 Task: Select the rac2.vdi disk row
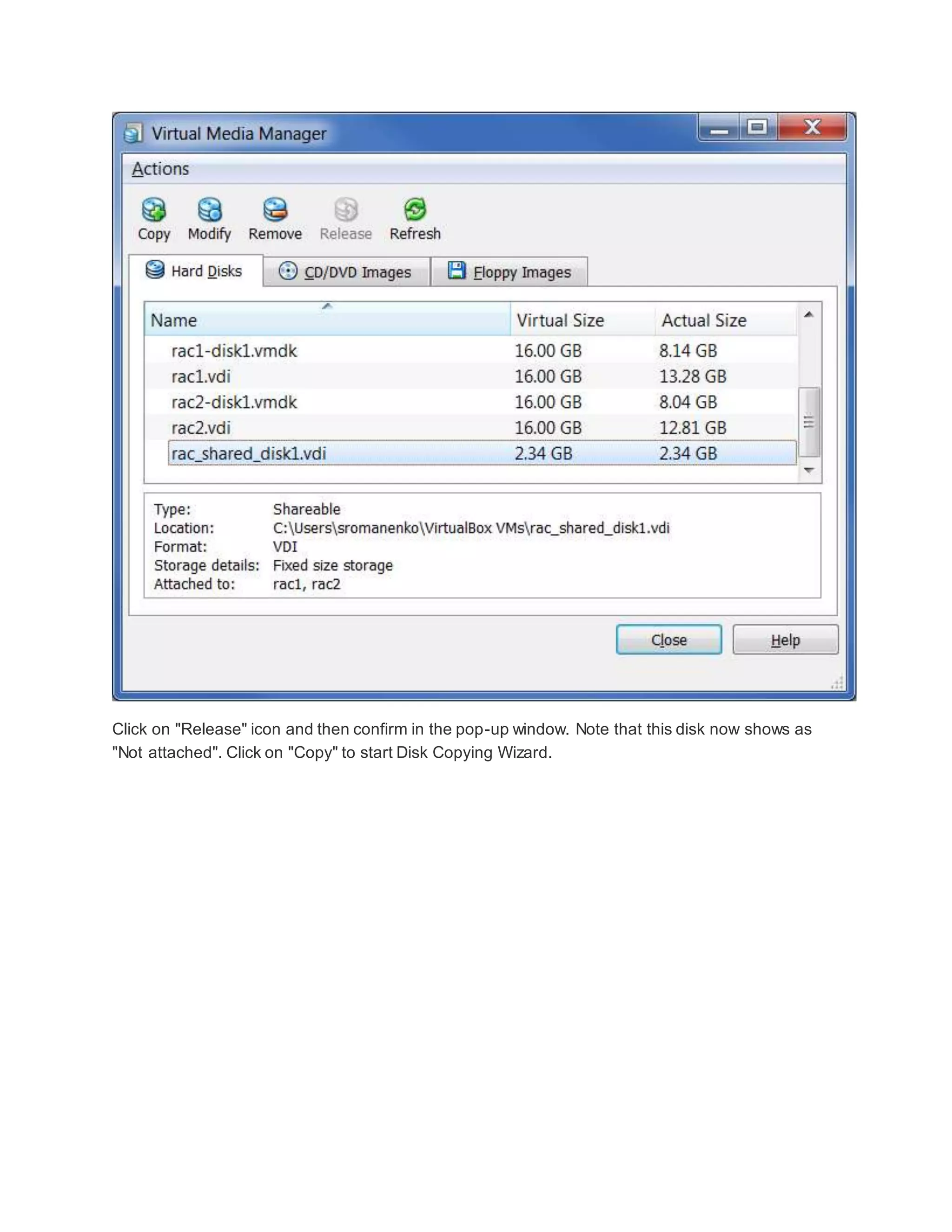[x=471, y=428]
